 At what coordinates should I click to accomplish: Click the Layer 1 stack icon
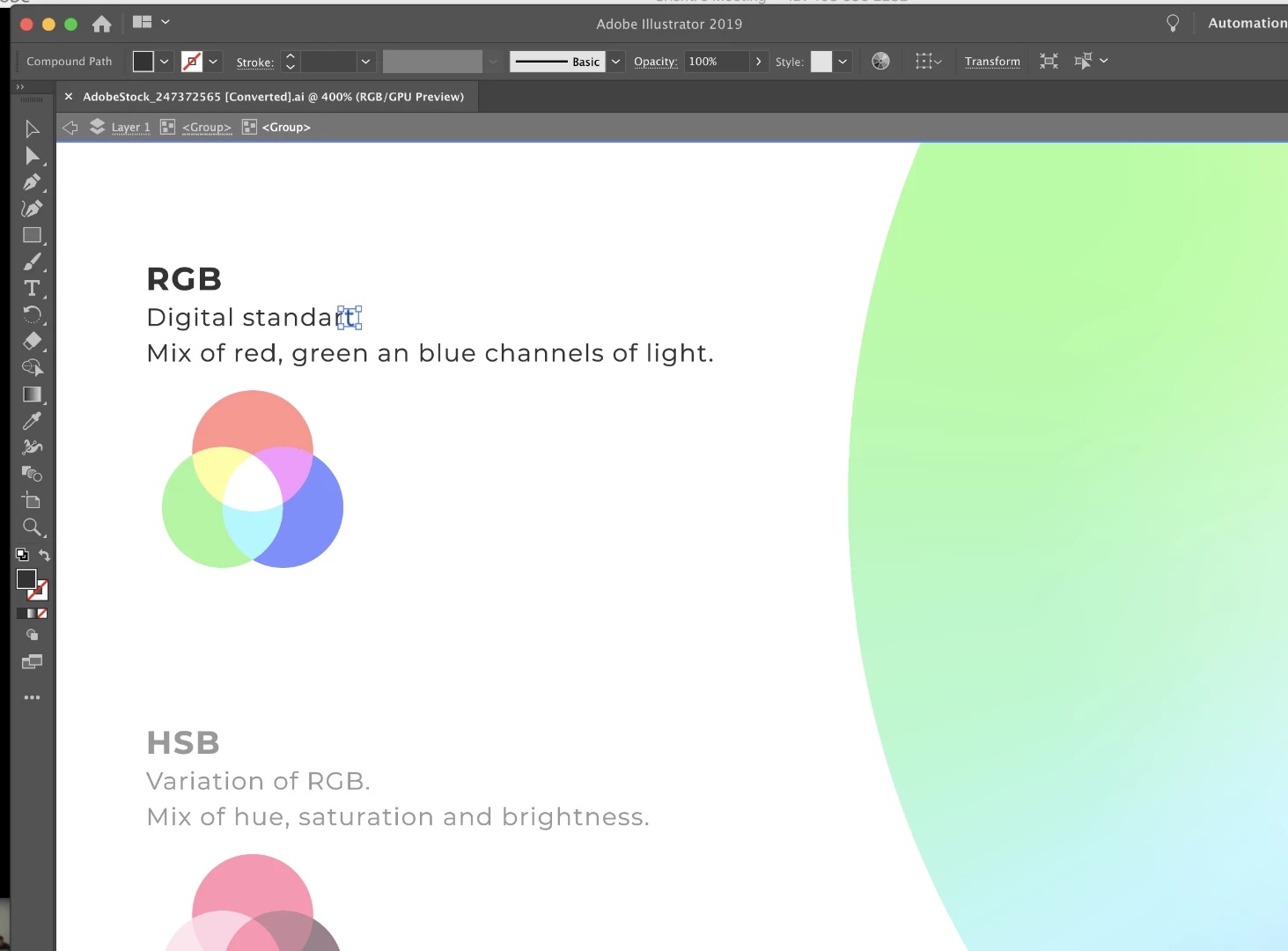(97, 127)
